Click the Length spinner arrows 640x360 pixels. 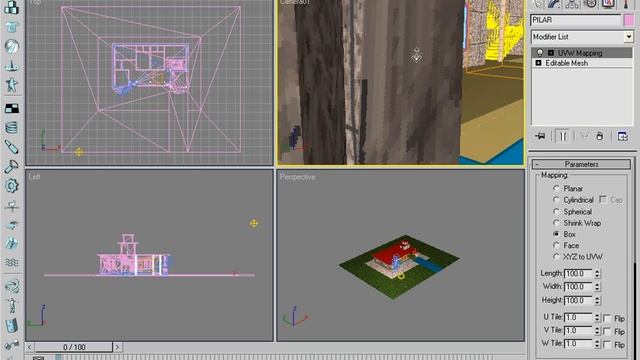coord(597,273)
